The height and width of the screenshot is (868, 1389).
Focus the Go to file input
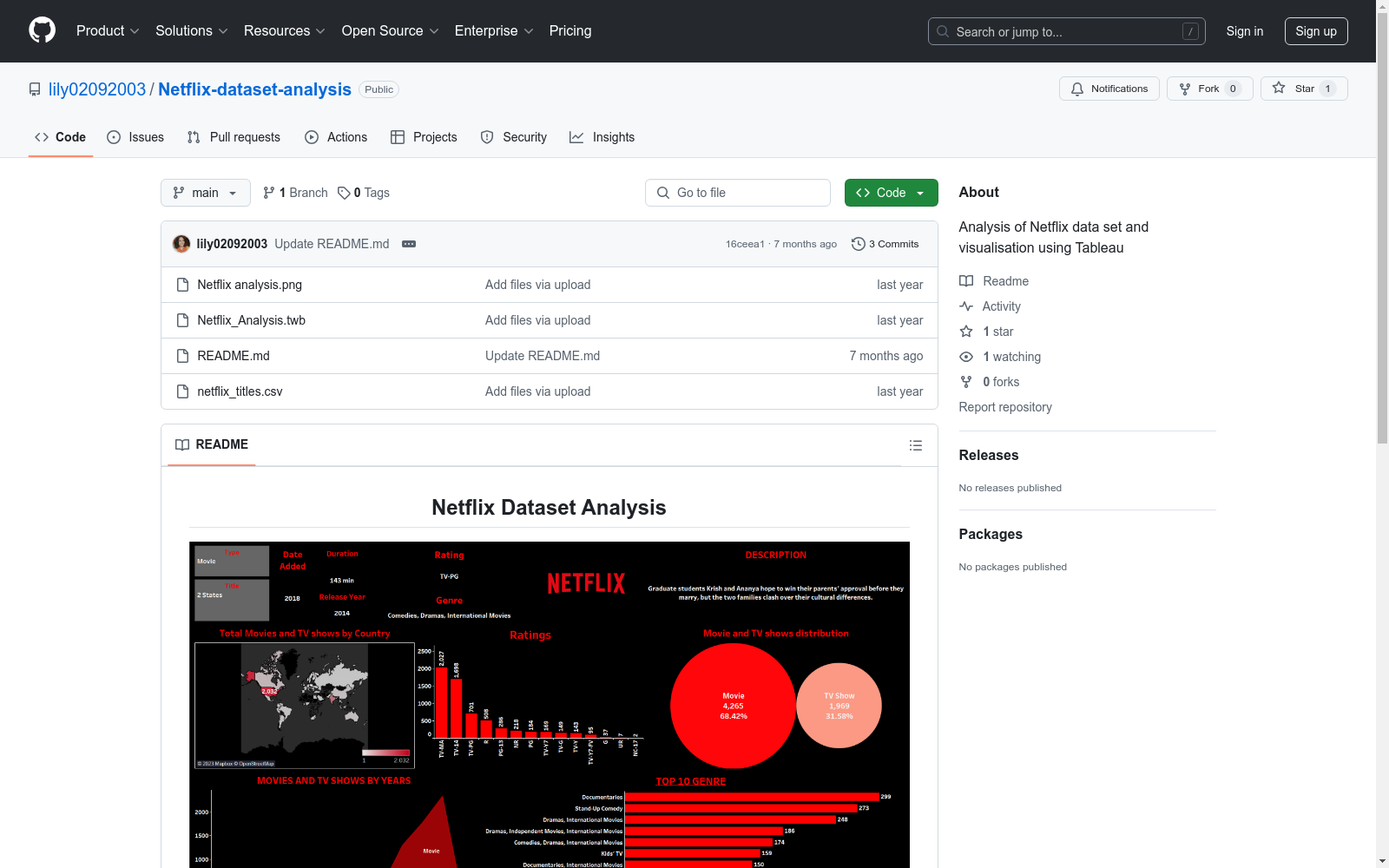pyautogui.click(x=738, y=193)
